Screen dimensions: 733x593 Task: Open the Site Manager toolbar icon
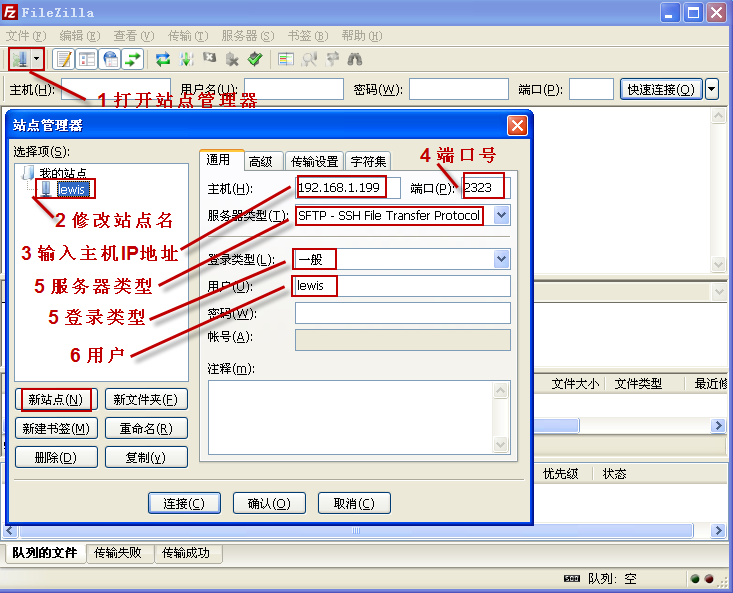[20, 59]
